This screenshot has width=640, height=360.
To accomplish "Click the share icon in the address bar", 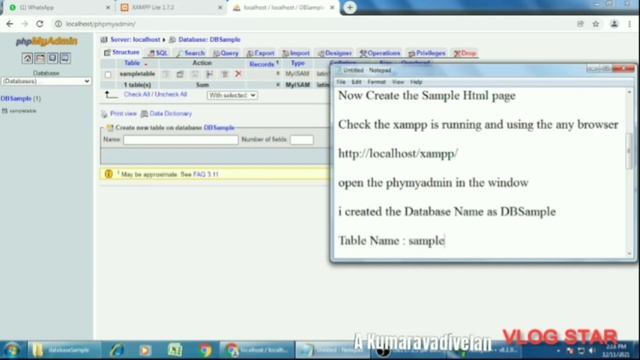I will click(x=580, y=24).
